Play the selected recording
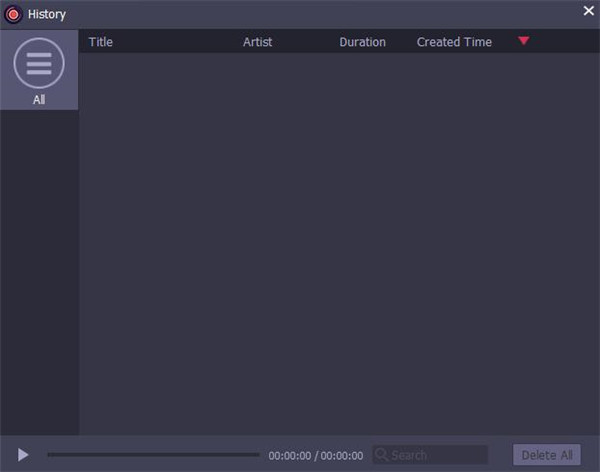The image size is (600, 472). pos(23,455)
